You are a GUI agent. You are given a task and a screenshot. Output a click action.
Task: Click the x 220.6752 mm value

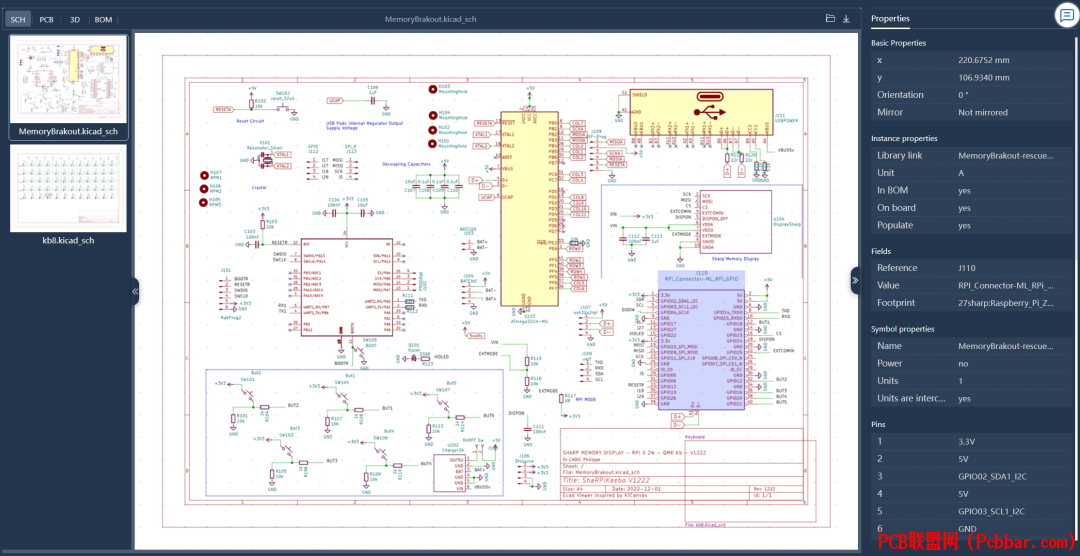pos(984,60)
